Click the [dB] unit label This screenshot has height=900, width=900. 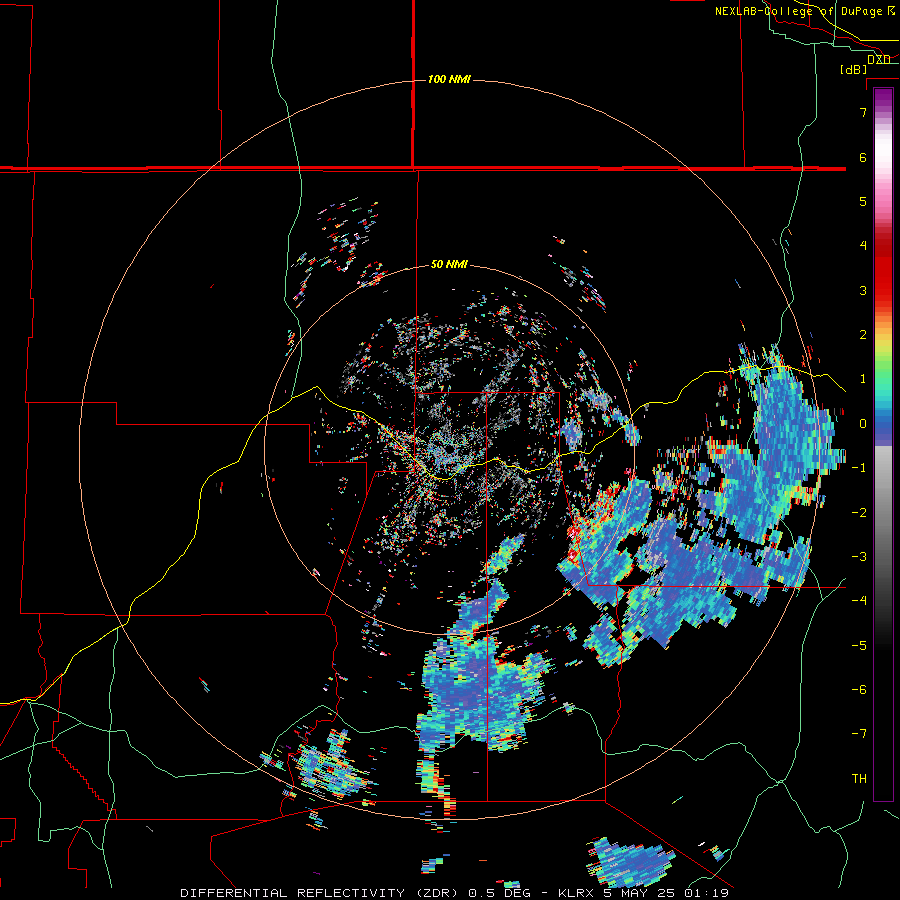pos(854,70)
